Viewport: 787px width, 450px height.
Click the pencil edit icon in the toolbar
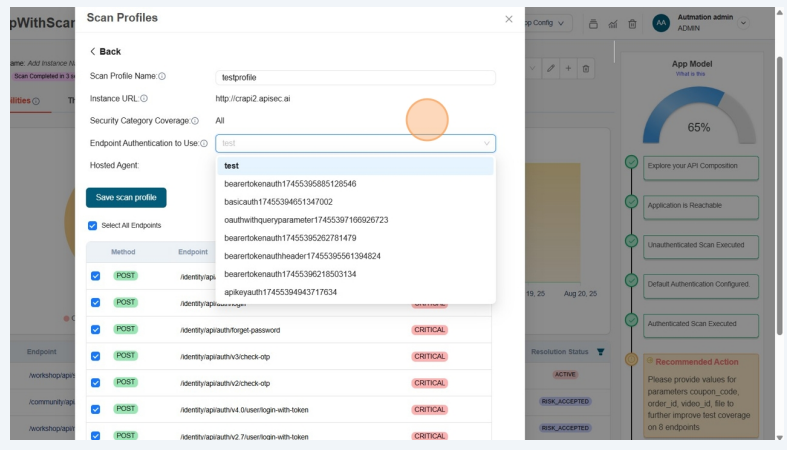pos(550,68)
